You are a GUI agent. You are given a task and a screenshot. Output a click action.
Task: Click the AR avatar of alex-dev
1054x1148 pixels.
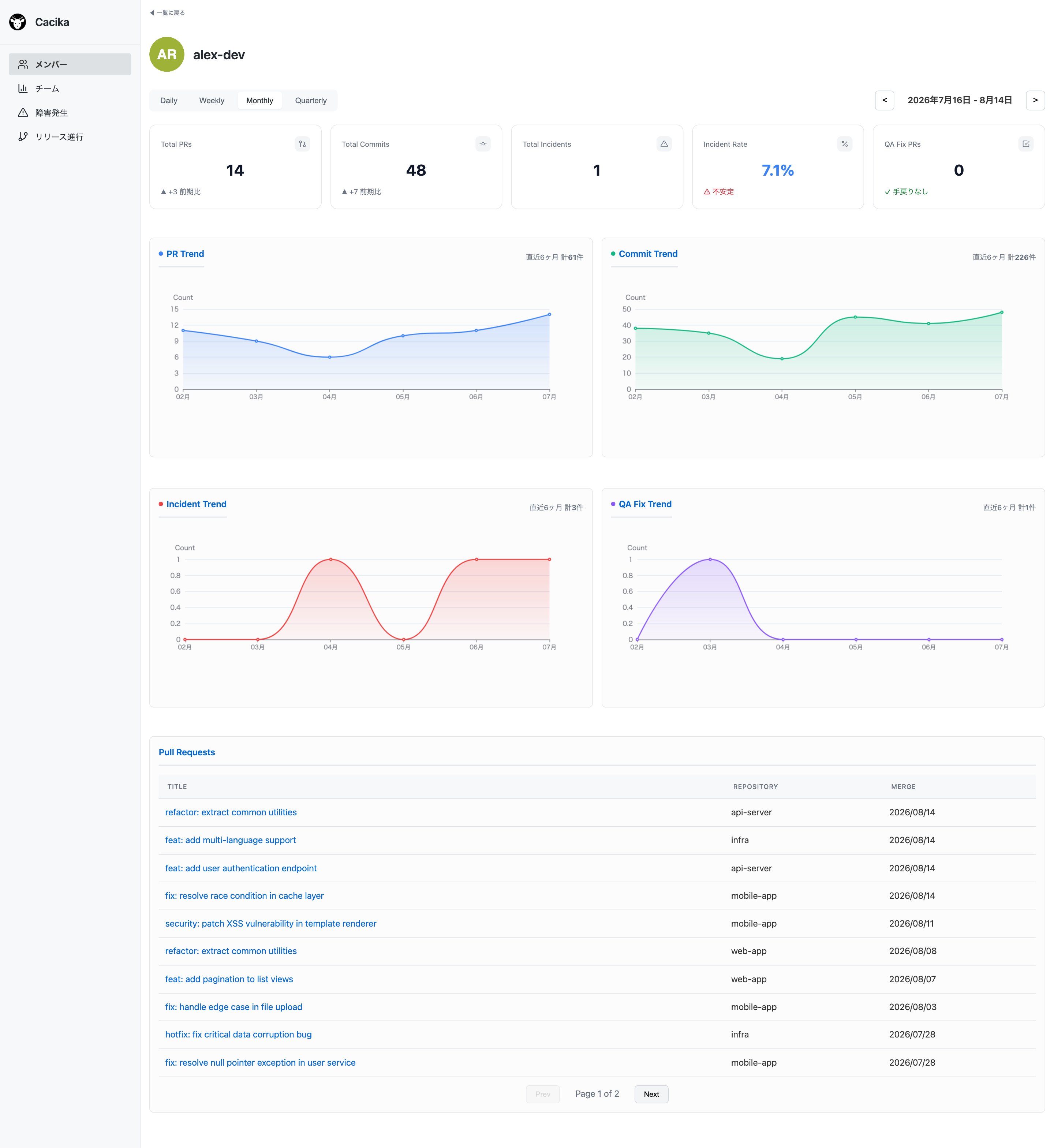(x=167, y=54)
